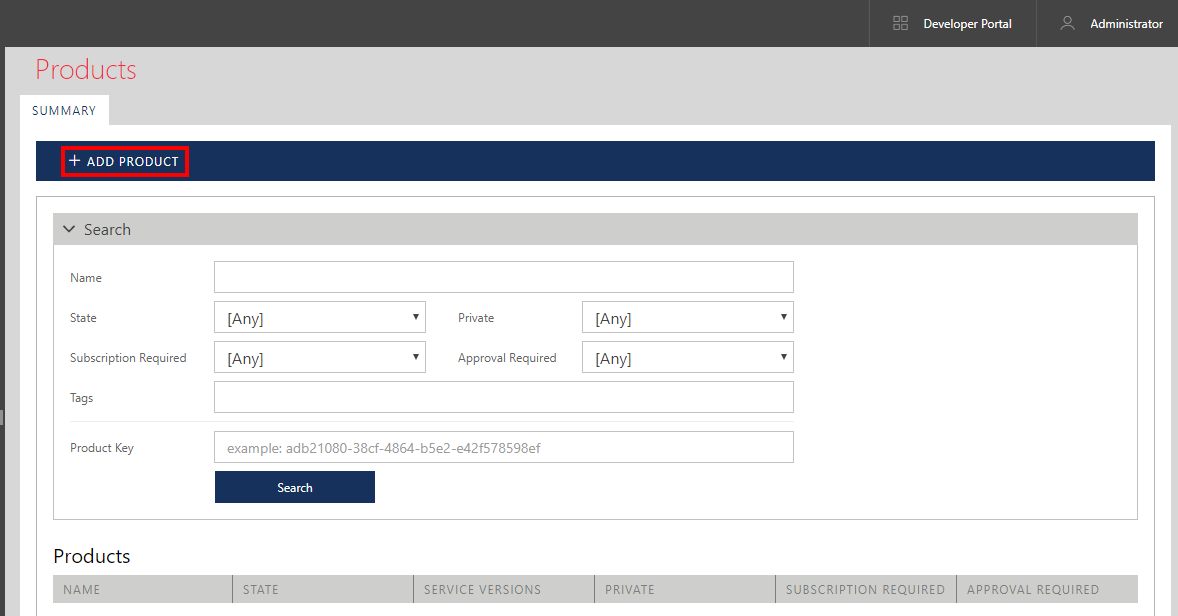
Task: Open the Administrator account menu
Action: tap(1126, 24)
